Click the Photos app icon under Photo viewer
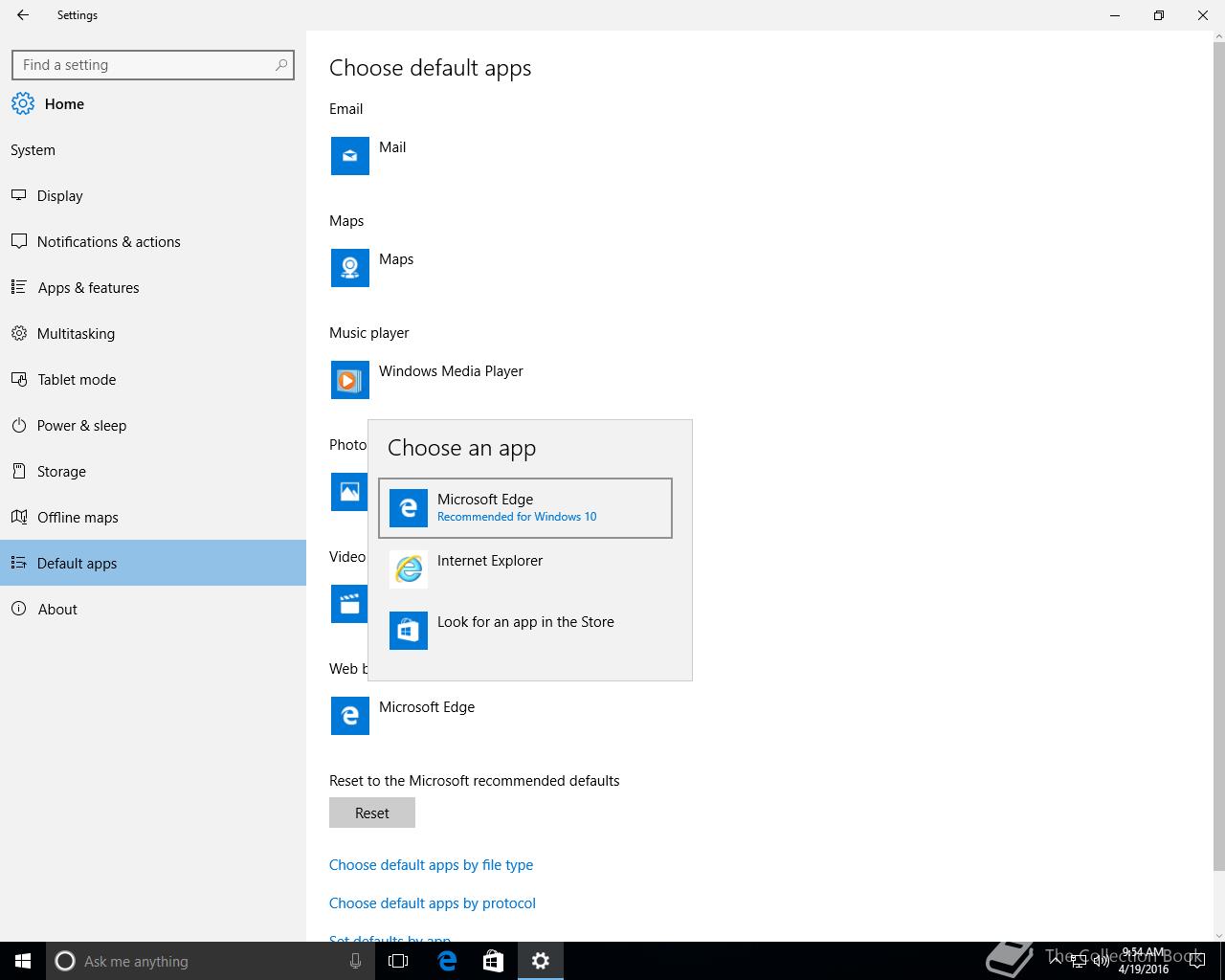This screenshot has width=1225, height=980. click(x=349, y=492)
